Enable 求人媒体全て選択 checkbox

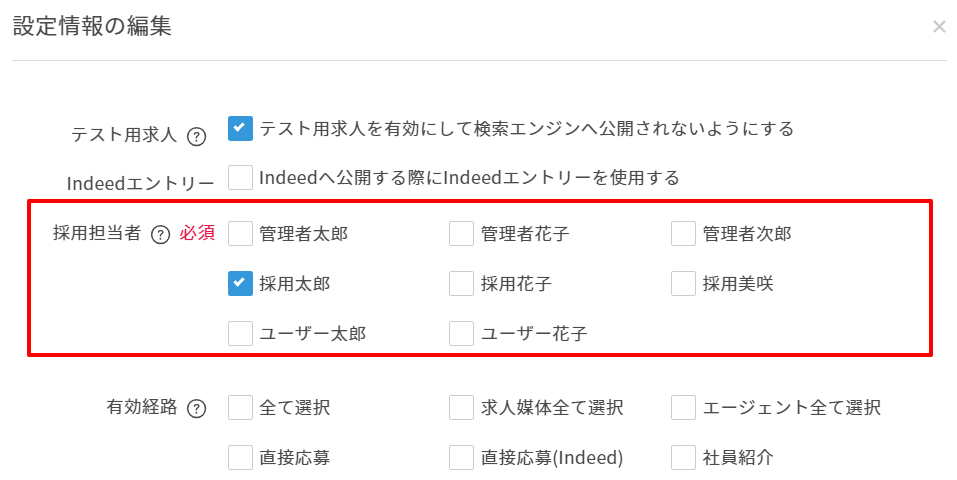[x=461, y=408]
